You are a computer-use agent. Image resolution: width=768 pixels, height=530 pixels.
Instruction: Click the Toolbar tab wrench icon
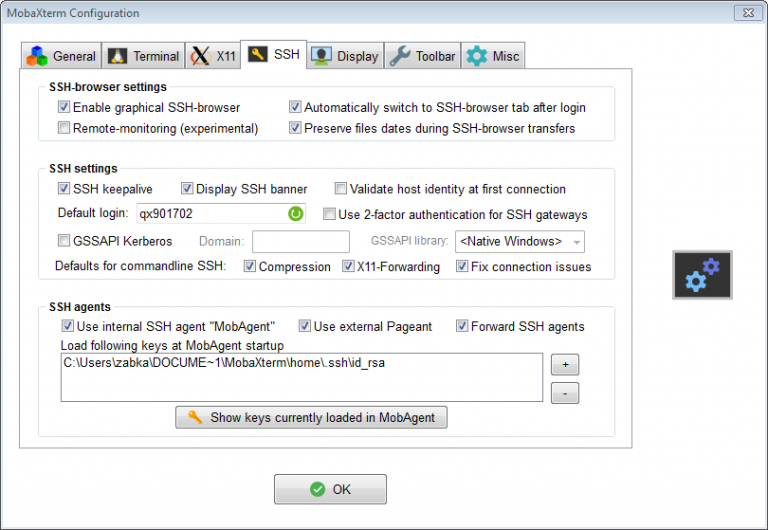click(400, 56)
